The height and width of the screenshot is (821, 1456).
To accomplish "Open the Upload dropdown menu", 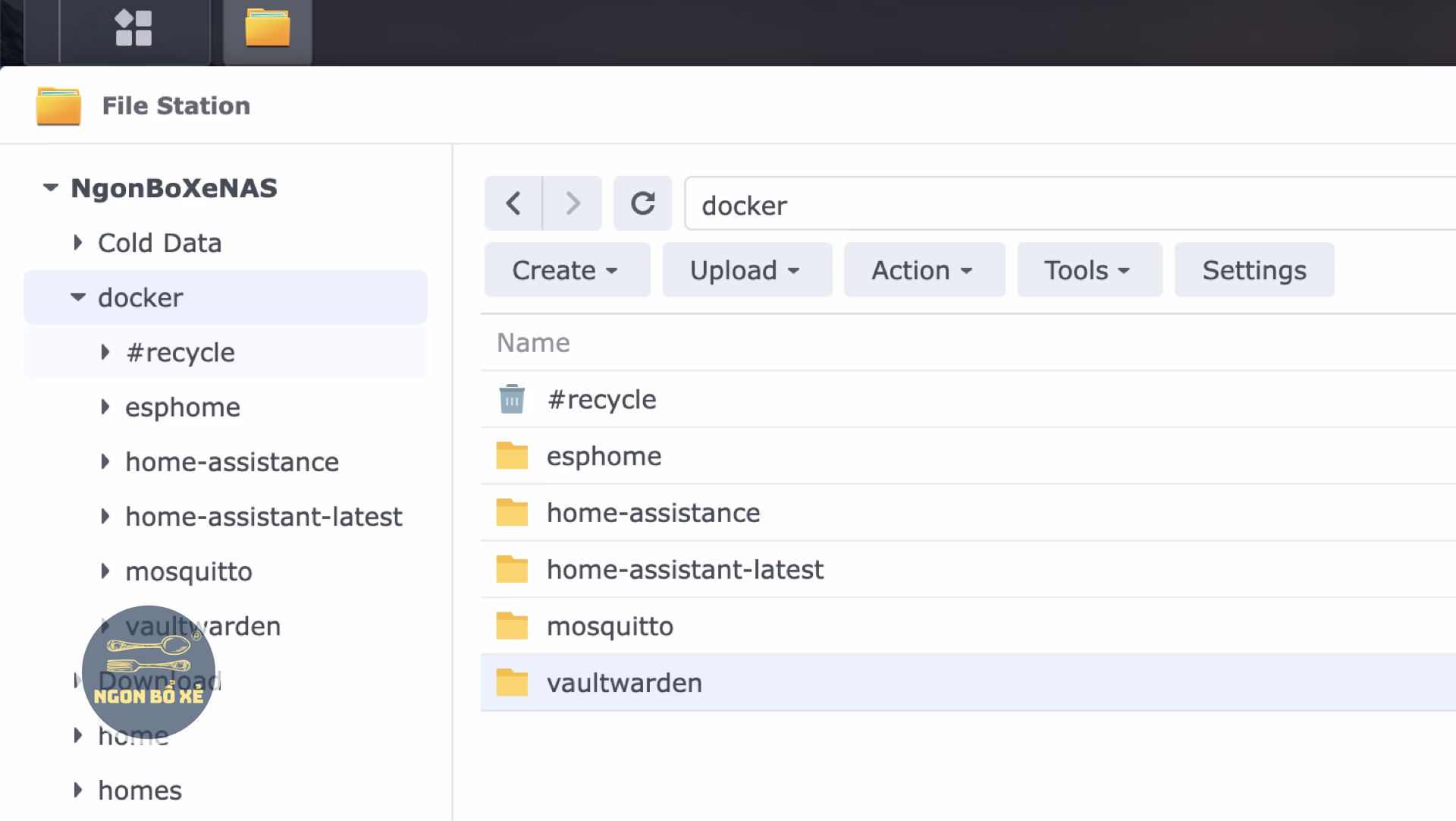I will pos(747,270).
